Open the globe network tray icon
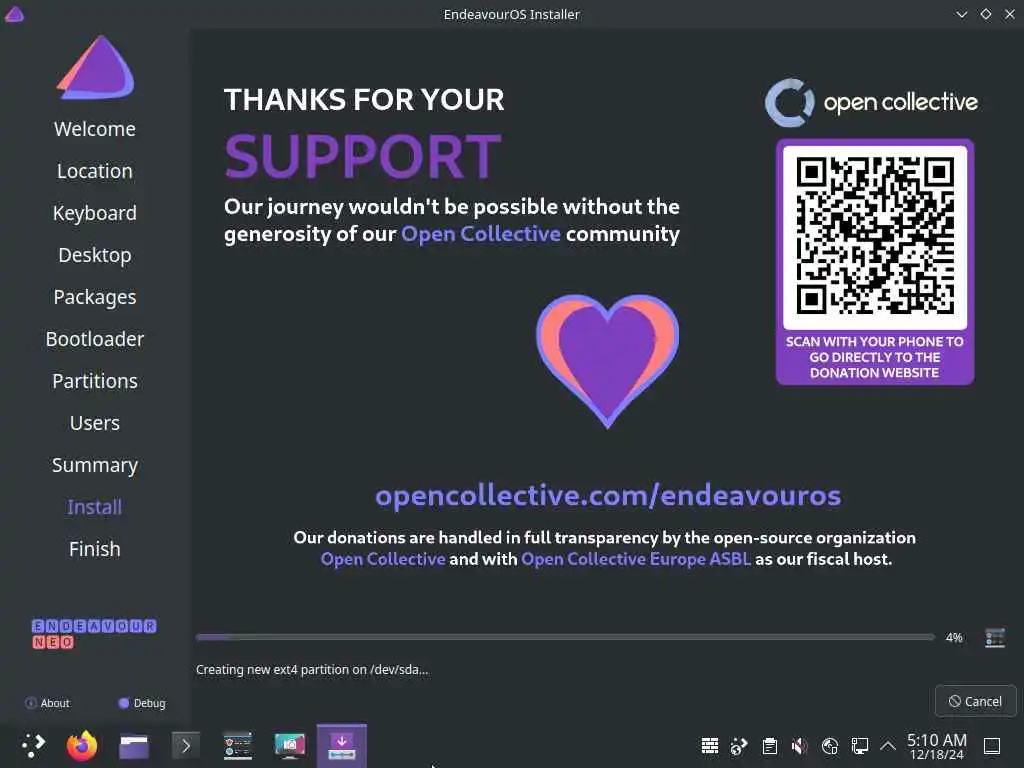The height and width of the screenshot is (768, 1024). 829,745
